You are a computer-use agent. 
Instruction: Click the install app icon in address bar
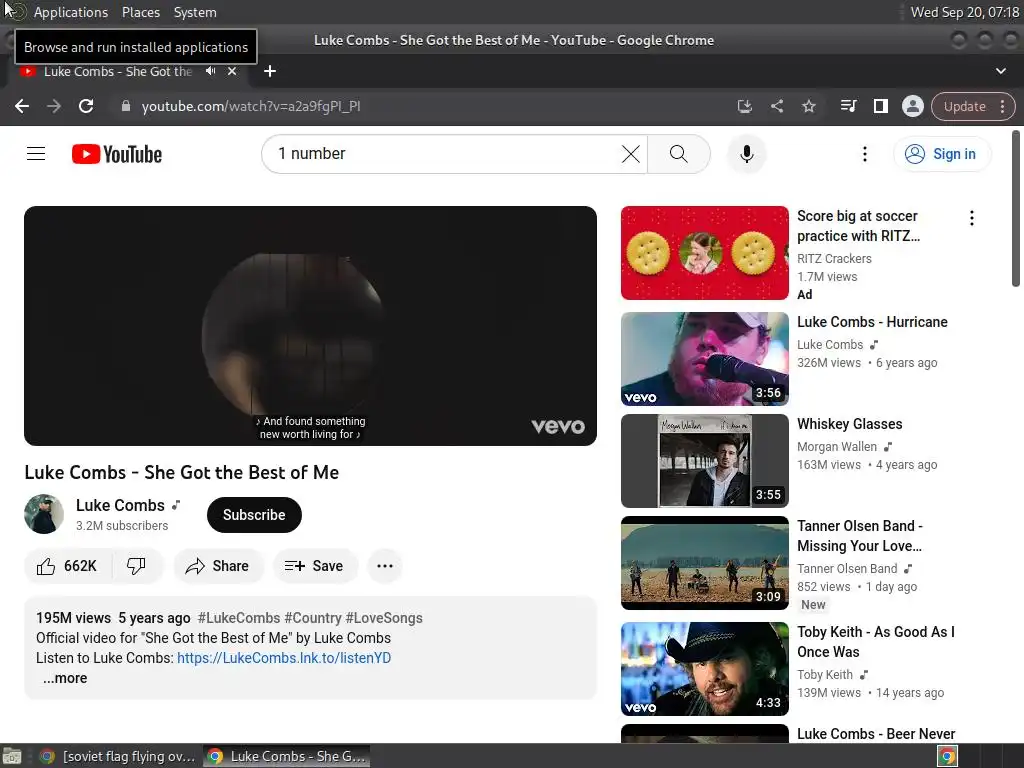(744, 106)
